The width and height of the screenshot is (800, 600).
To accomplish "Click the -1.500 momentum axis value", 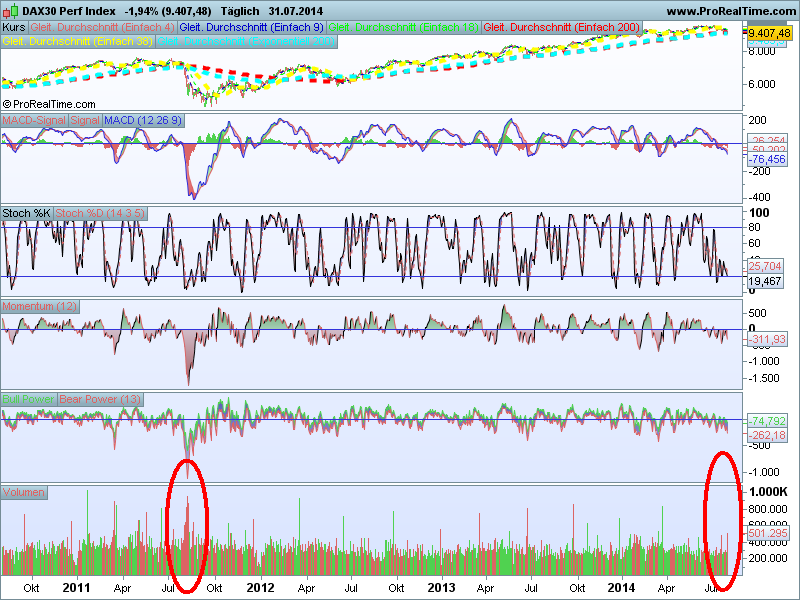I will [x=764, y=378].
